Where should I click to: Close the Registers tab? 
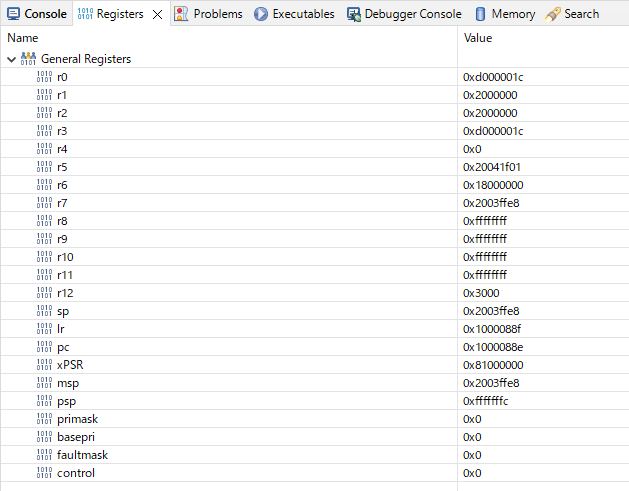[157, 14]
